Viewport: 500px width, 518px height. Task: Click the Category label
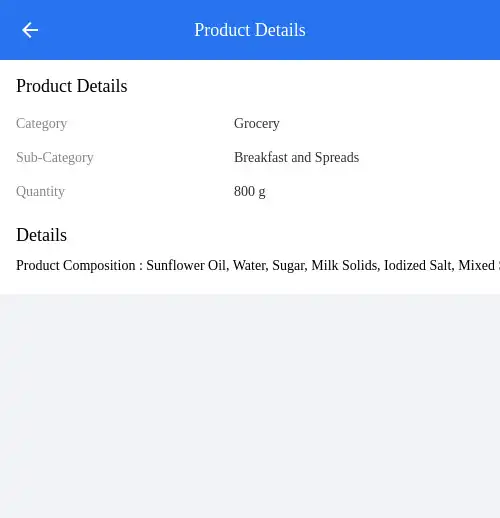pos(42,124)
